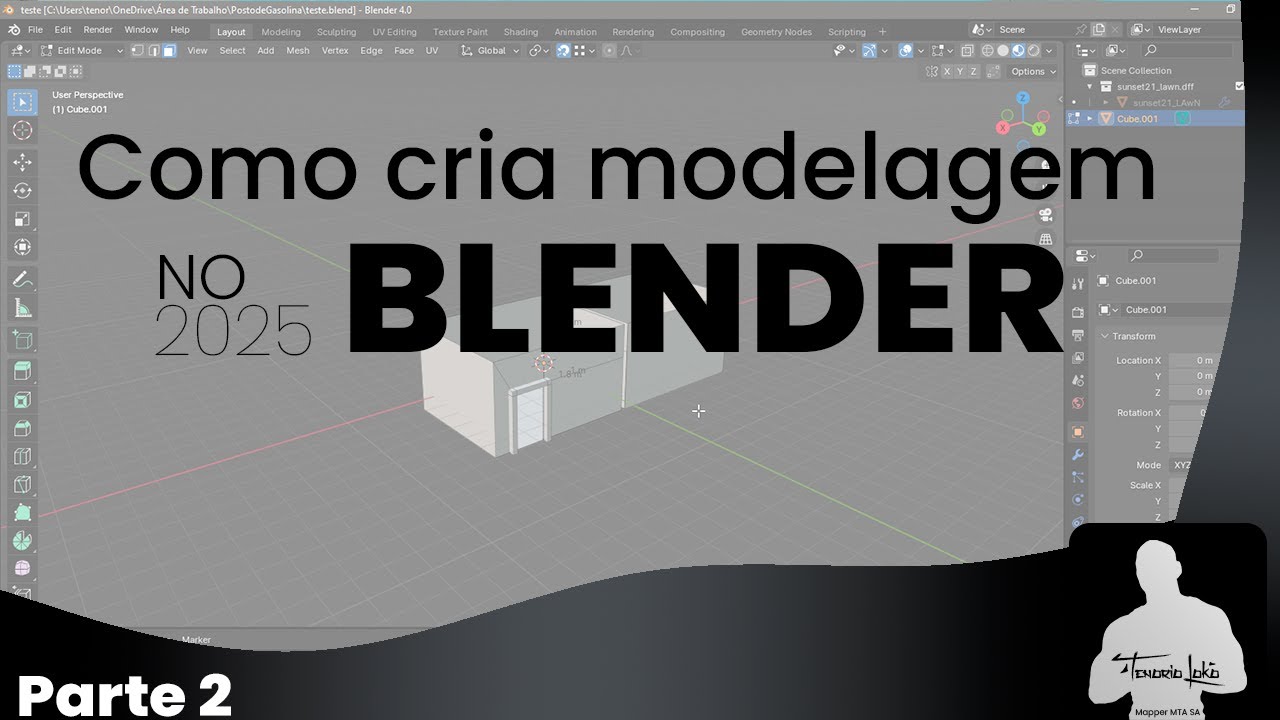Open the Vertex menu in header
Viewport: 1280px width, 720px height.
coord(334,50)
